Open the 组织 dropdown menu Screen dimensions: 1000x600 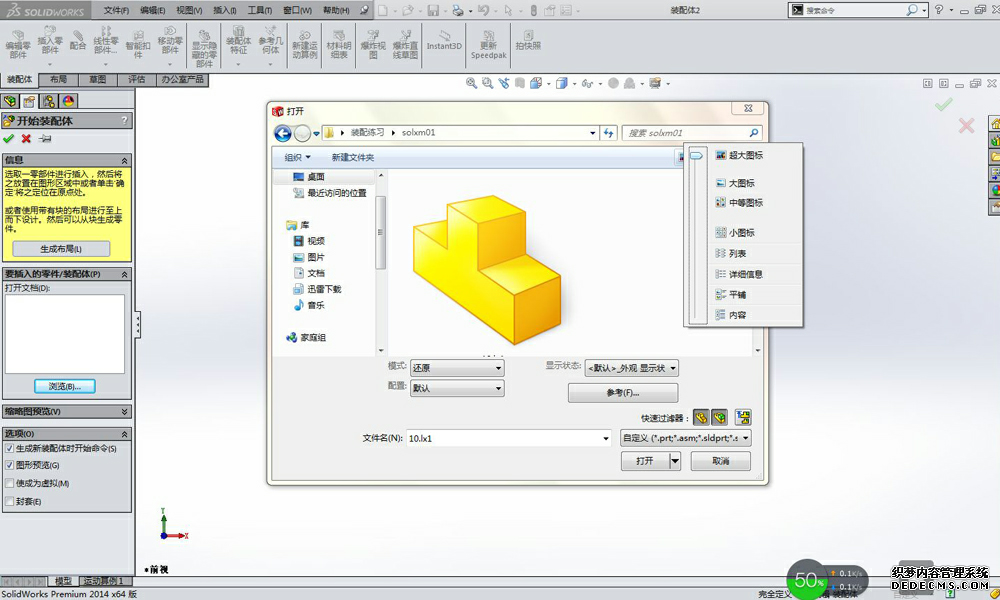[x=297, y=157]
